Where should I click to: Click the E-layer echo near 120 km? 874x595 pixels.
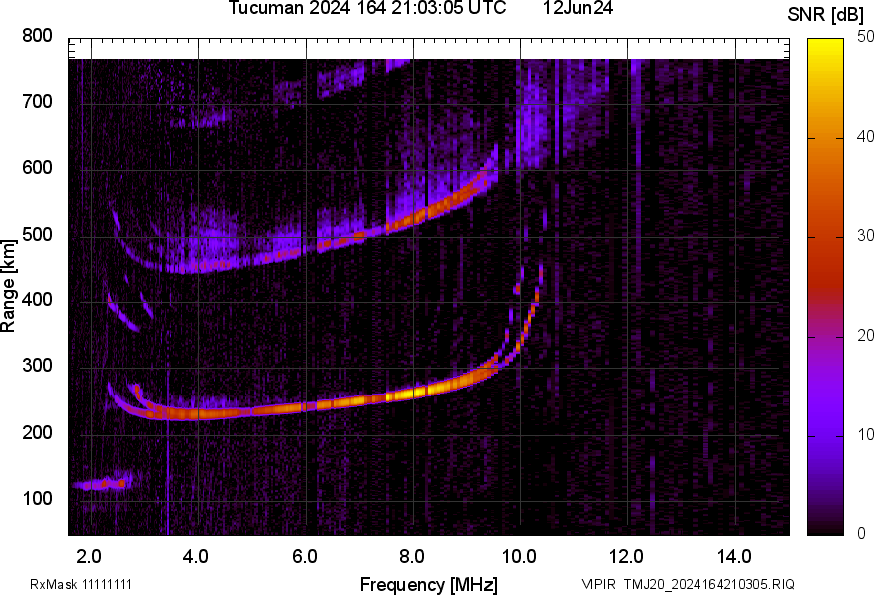(104, 483)
